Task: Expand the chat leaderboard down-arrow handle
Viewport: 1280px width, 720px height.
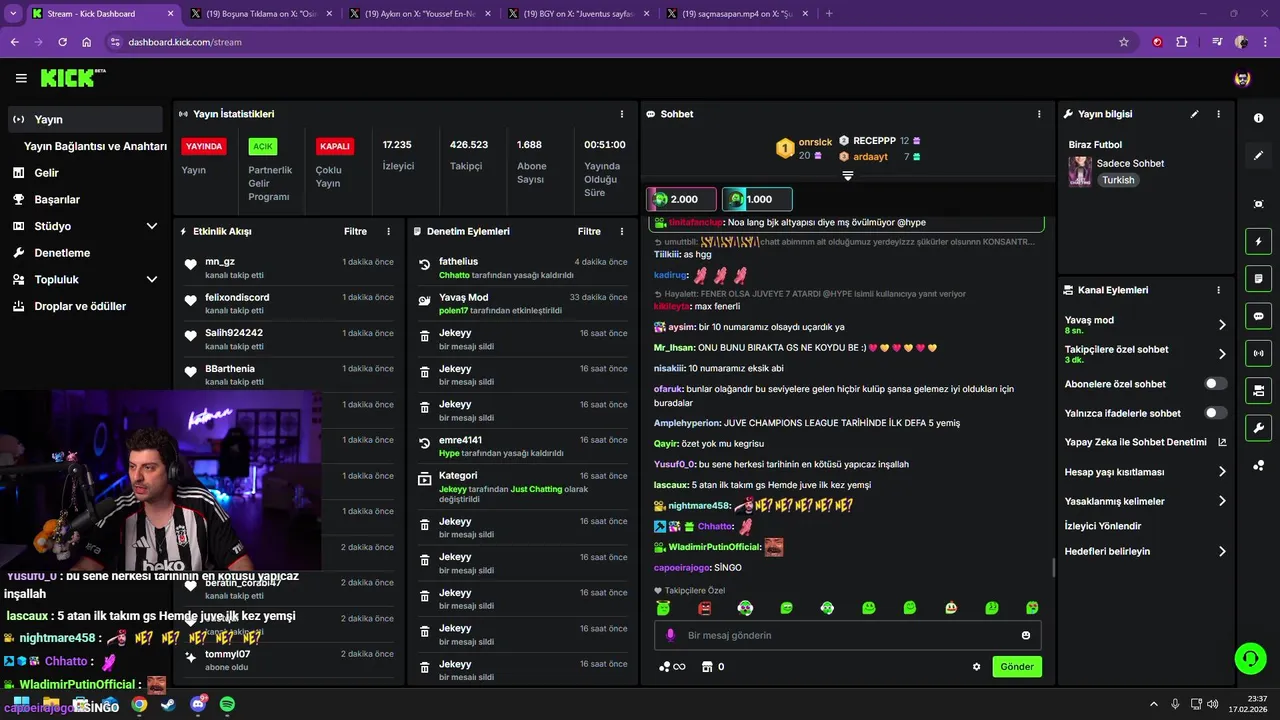Action: [847, 176]
